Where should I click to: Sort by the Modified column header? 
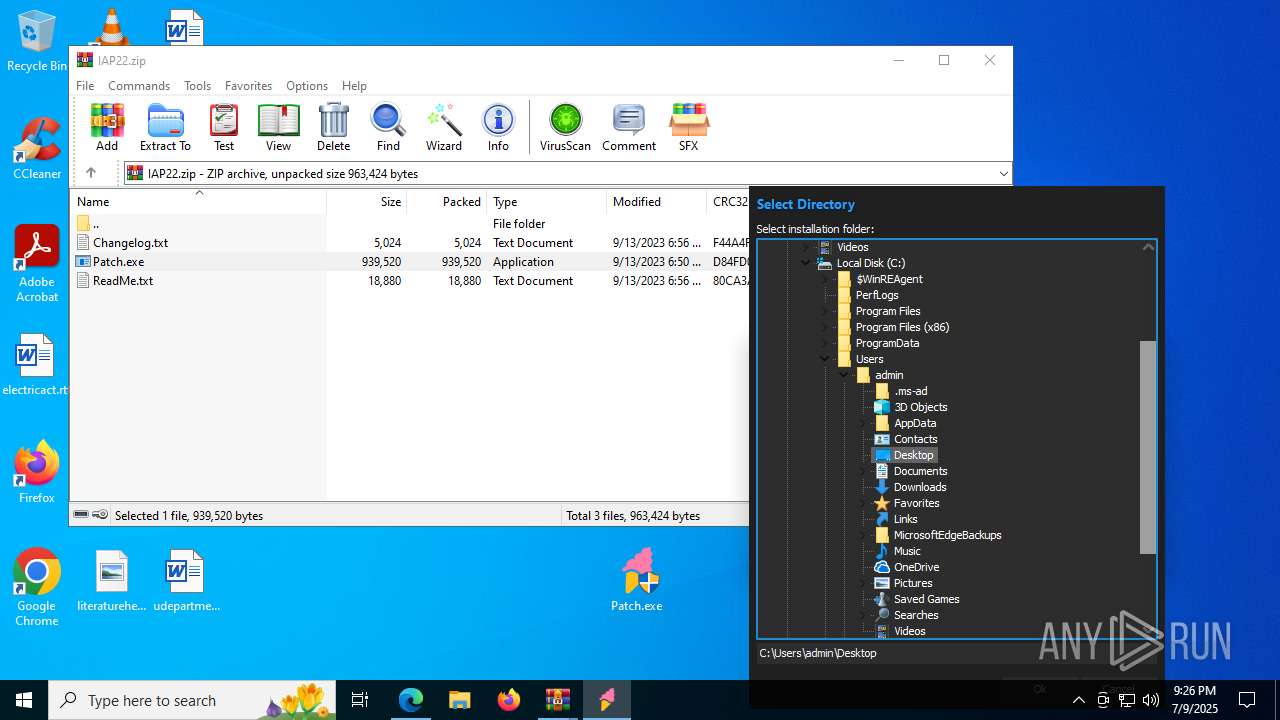[656, 202]
